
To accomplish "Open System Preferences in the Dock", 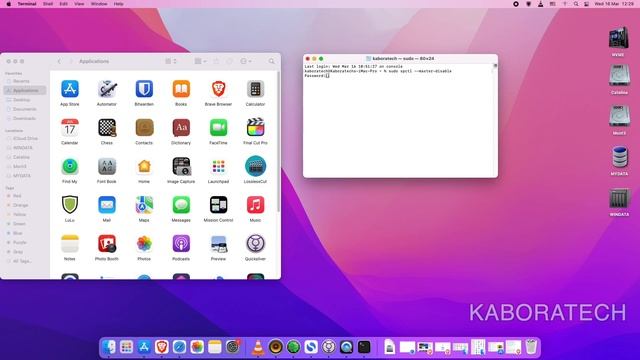I will [x=232, y=347].
